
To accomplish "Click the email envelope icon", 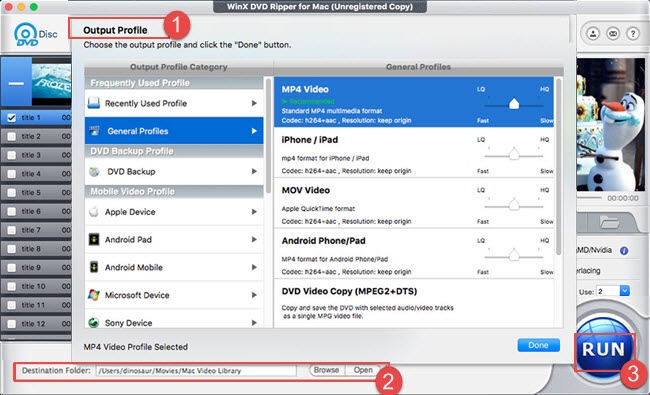I will tap(613, 34).
